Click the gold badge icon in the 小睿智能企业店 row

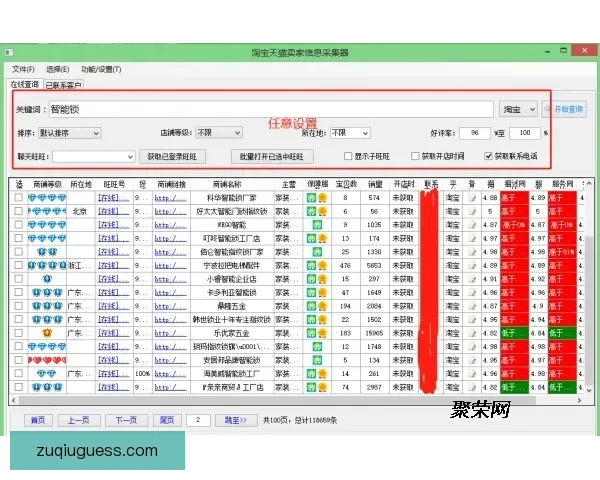pos(322,279)
